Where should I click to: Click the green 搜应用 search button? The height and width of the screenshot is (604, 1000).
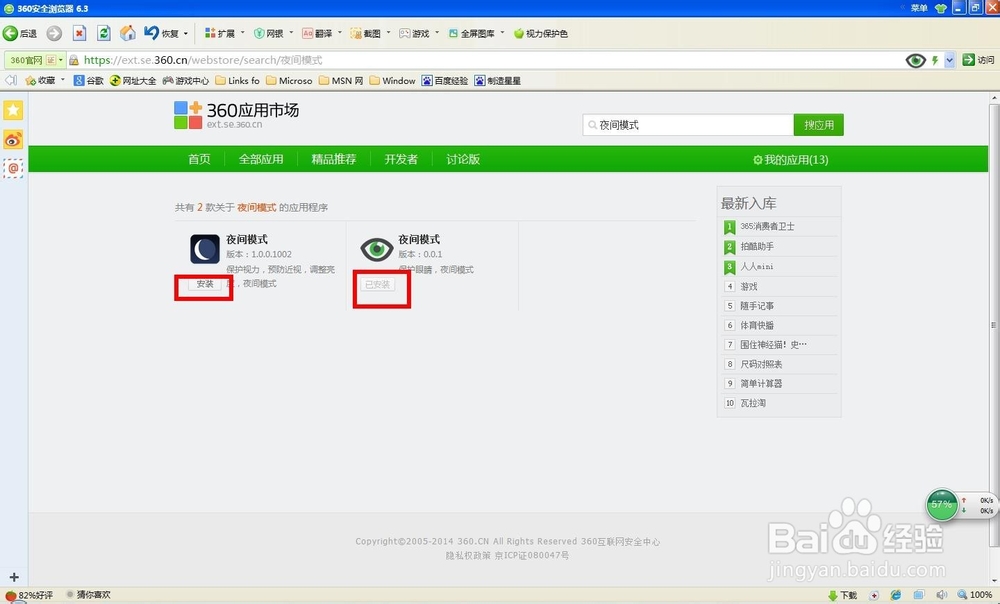pos(819,125)
